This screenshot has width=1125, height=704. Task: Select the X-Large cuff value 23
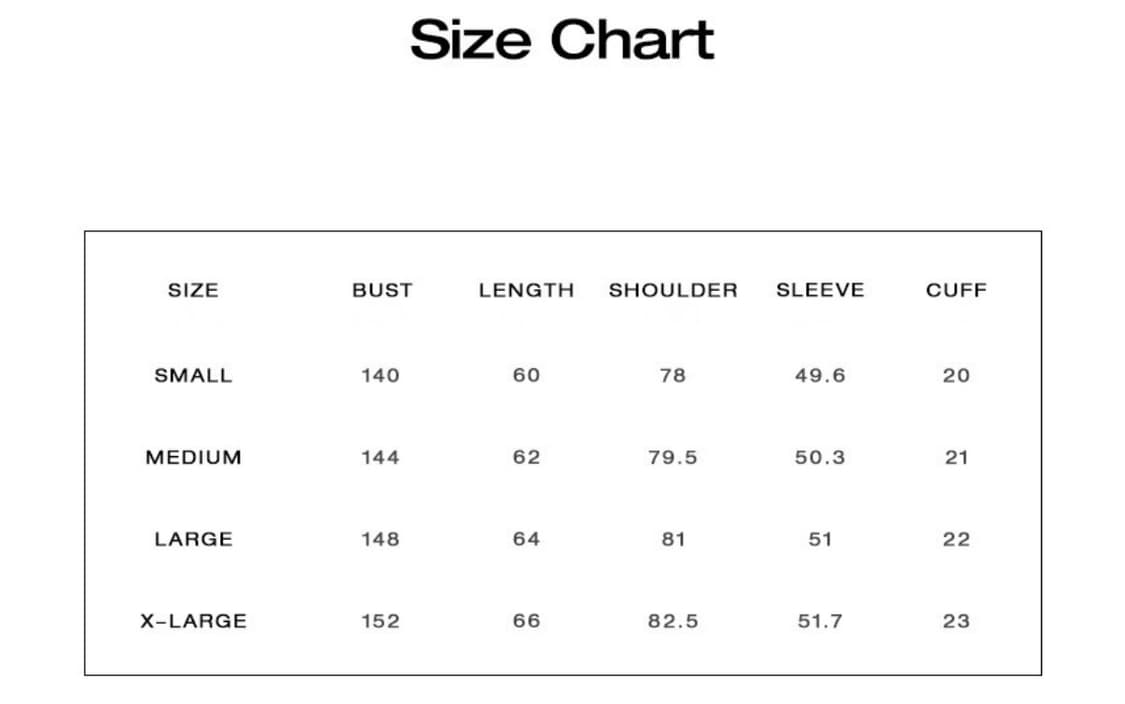(956, 621)
